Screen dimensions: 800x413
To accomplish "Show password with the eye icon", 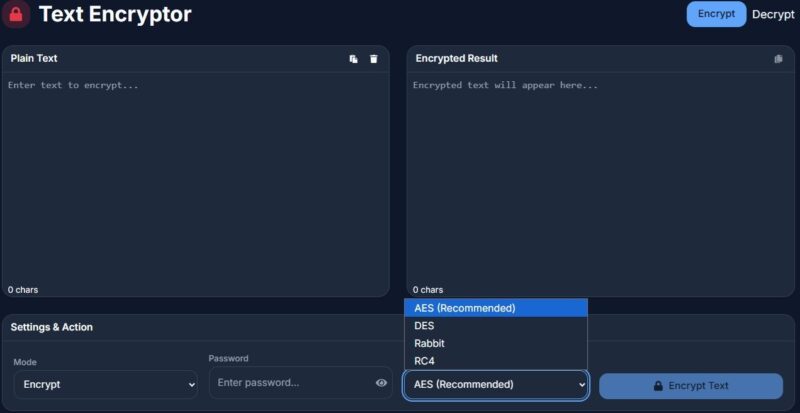I will (x=381, y=383).
